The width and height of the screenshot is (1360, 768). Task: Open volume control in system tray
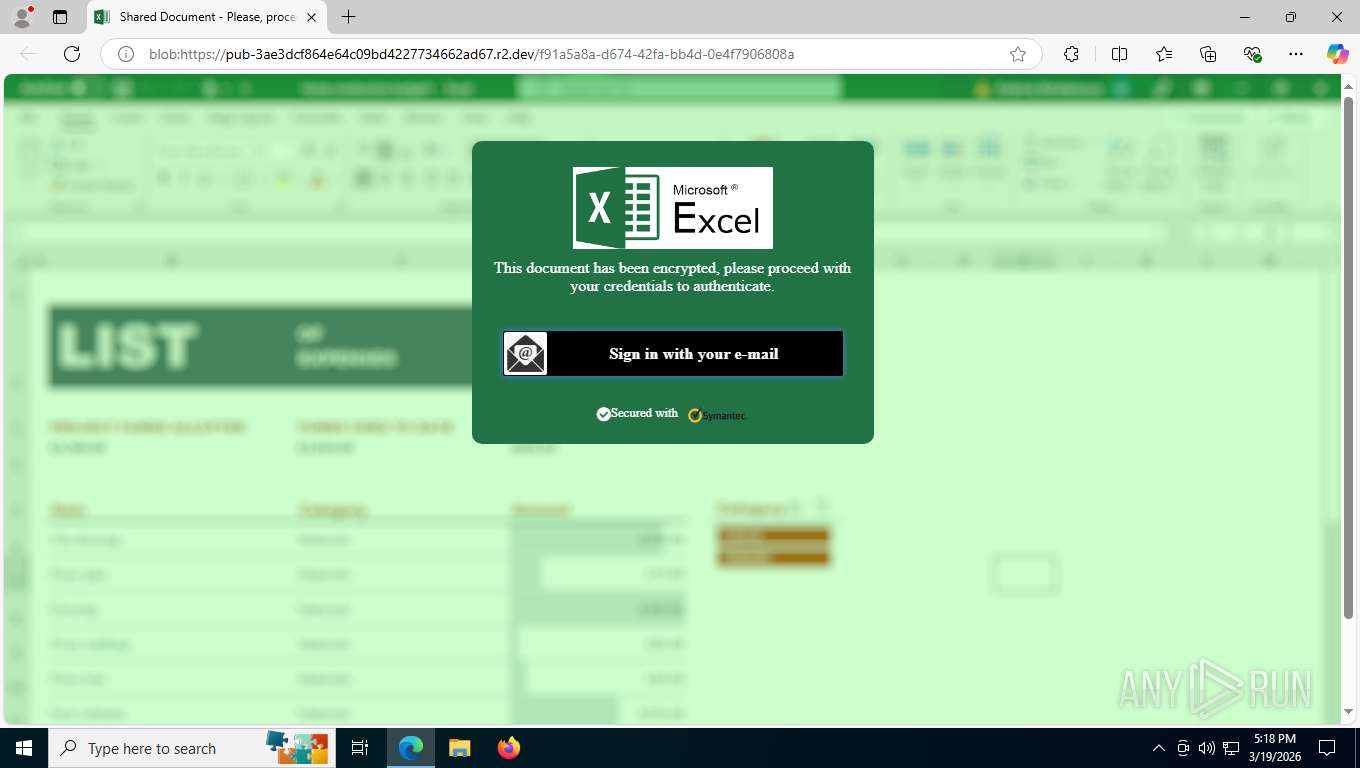click(1207, 748)
